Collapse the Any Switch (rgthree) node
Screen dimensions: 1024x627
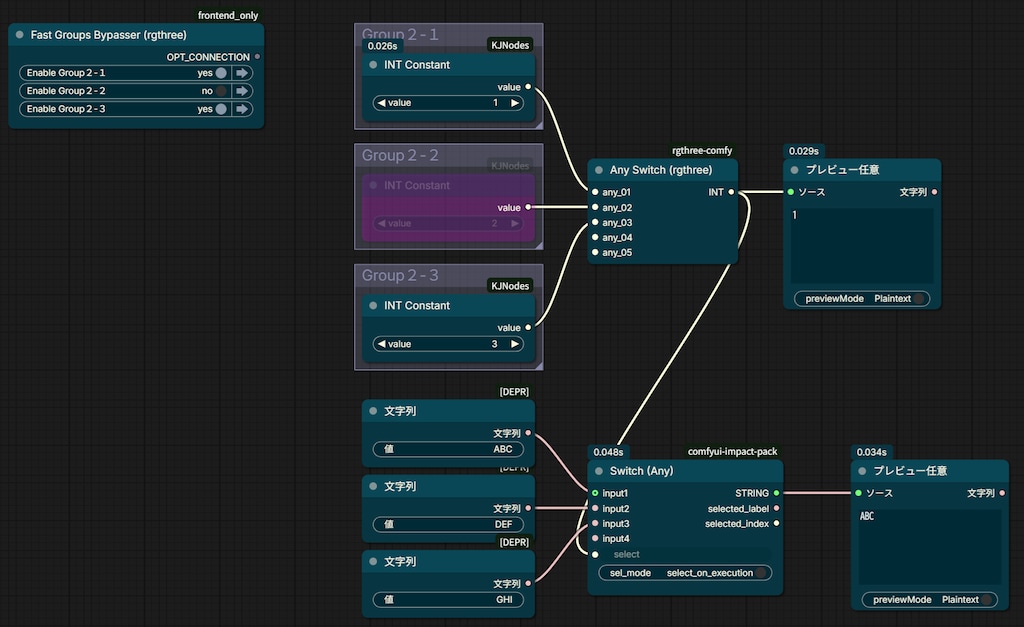[x=599, y=170]
